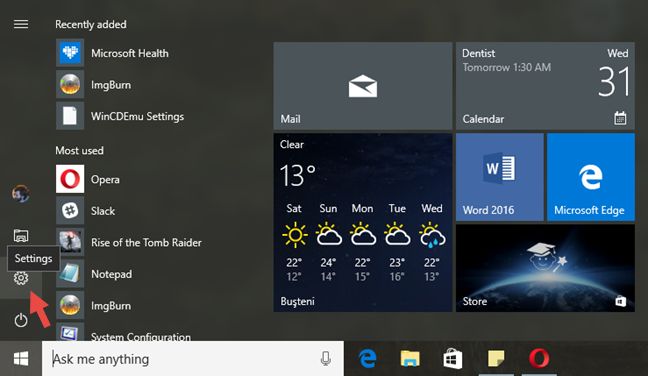Click the Windows Start button
648x376 pixels.
point(21,359)
